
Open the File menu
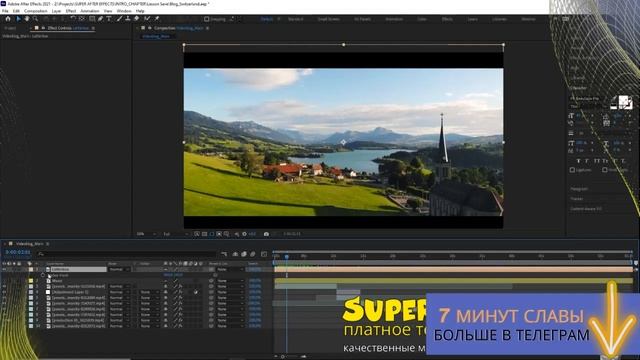5,11
